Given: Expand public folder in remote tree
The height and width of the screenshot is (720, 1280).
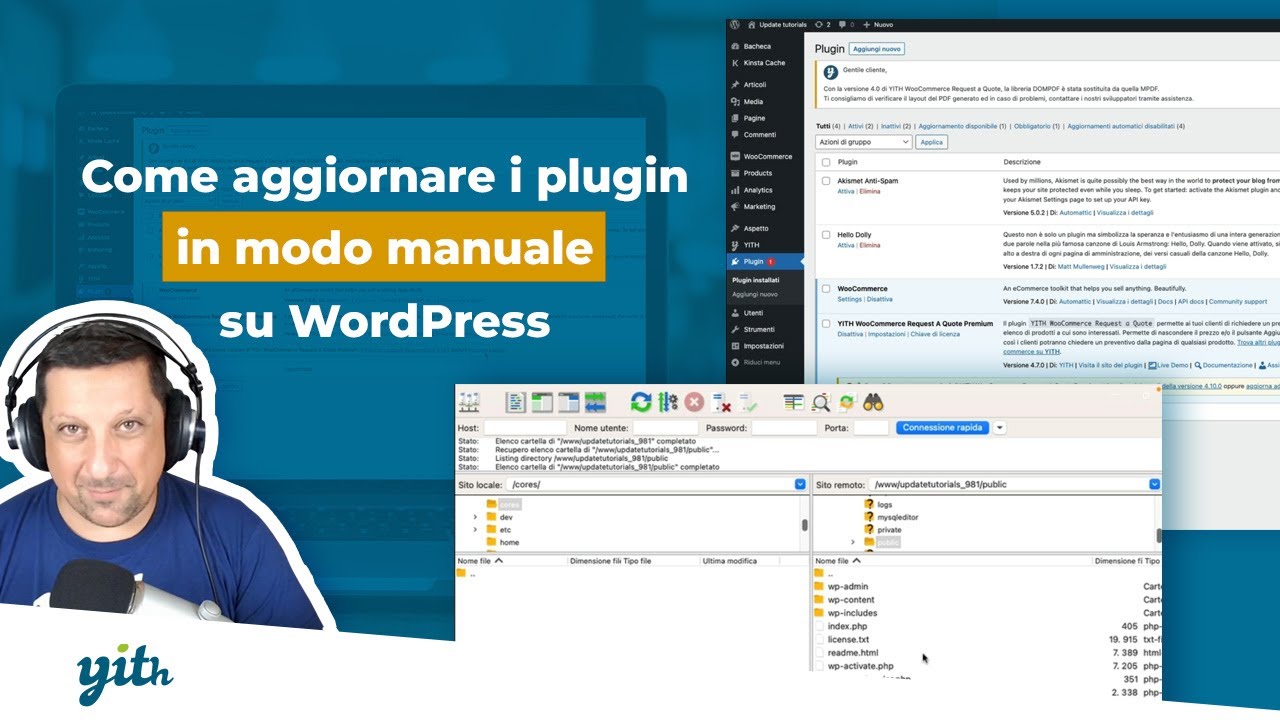Looking at the screenshot, I should pyautogui.click(x=853, y=542).
